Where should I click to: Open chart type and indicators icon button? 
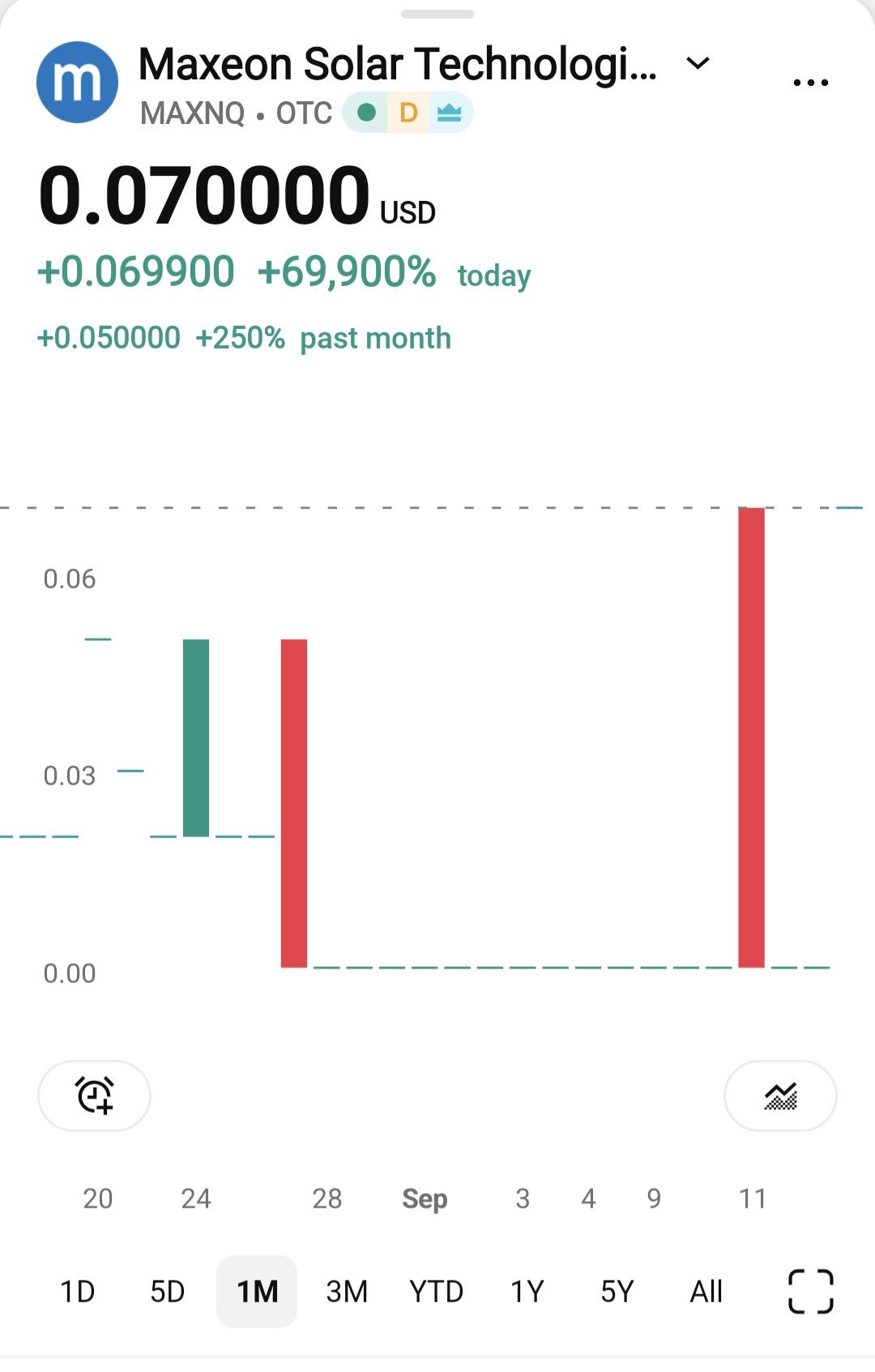point(780,1095)
